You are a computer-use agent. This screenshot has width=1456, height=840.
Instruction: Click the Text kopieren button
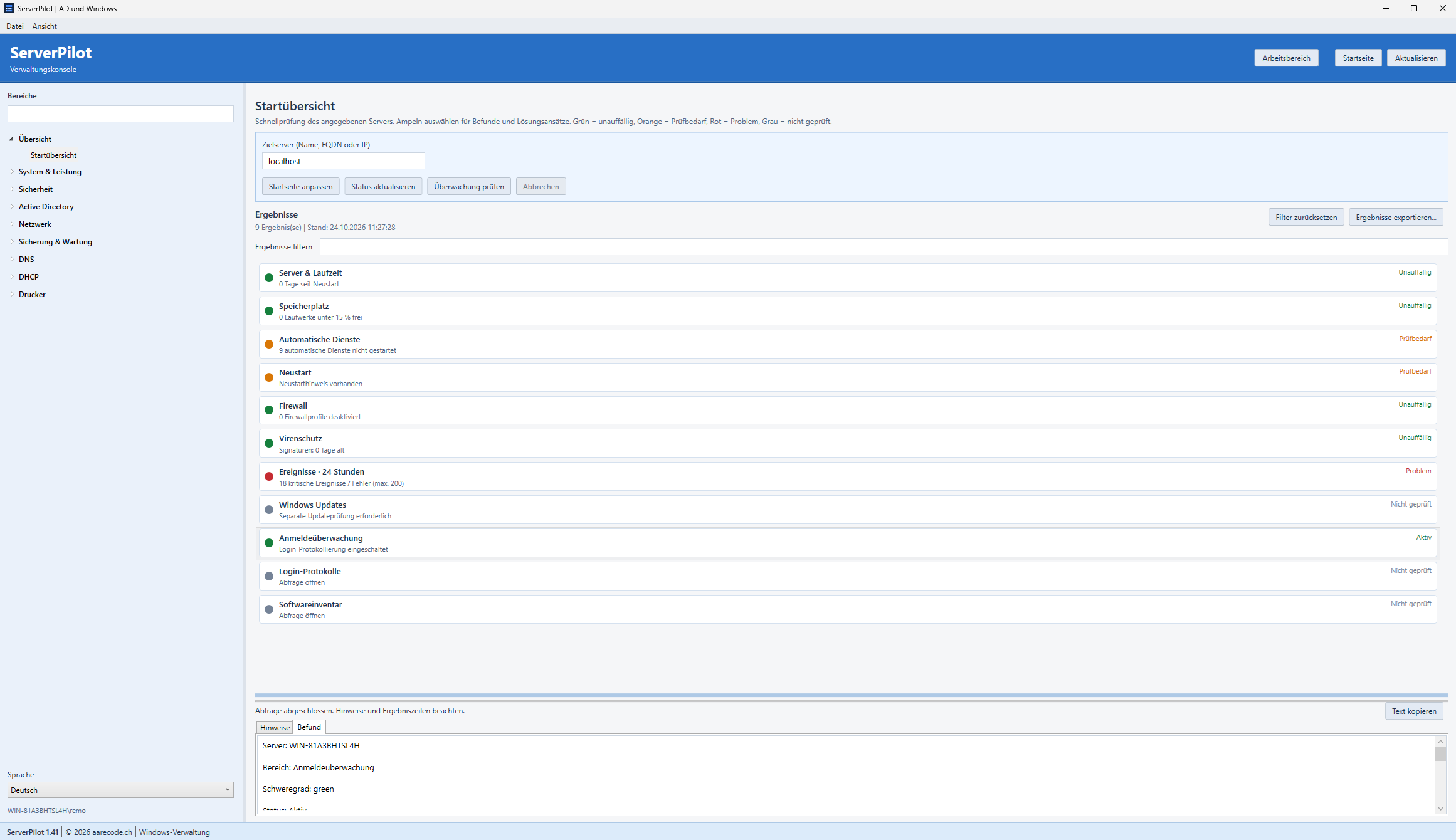point(1414,711)
